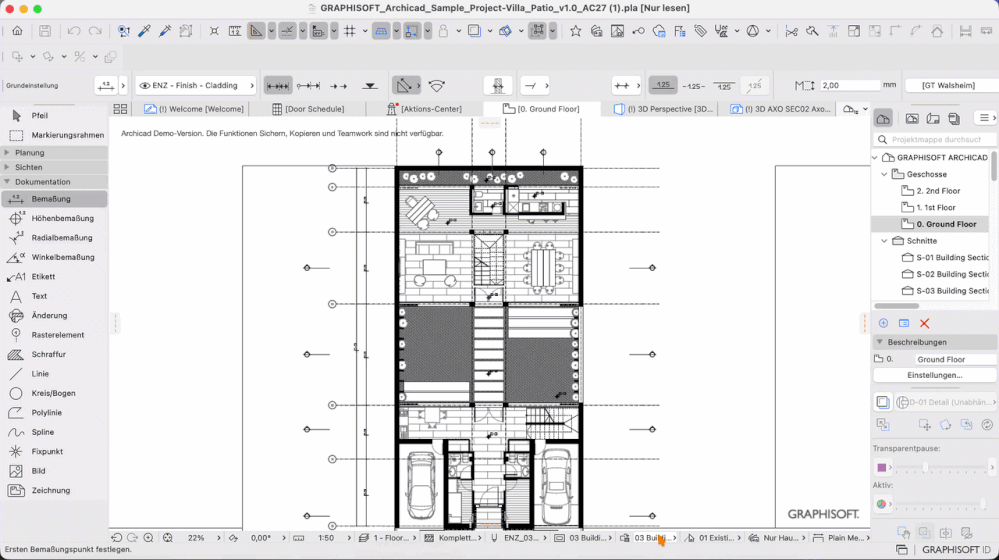Image resolution: width=999 pixels, height=560 pixels.
Task: Toggle linear dimension construction method
Action: pyautogui.click(x=277, y=85)
